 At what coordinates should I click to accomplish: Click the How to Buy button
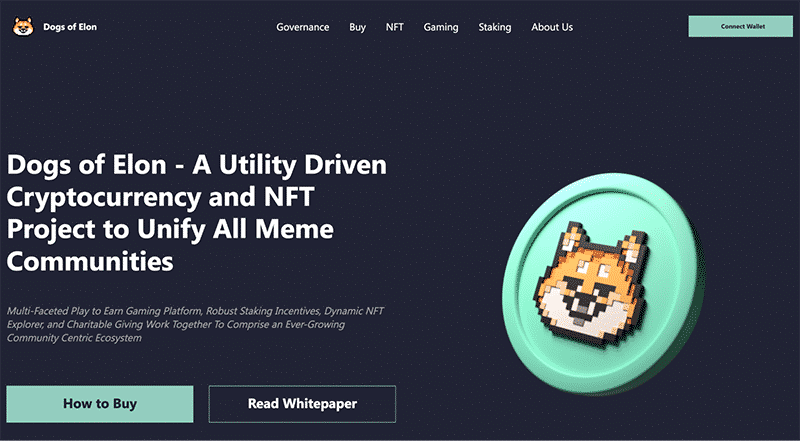[x=100, y=404]
